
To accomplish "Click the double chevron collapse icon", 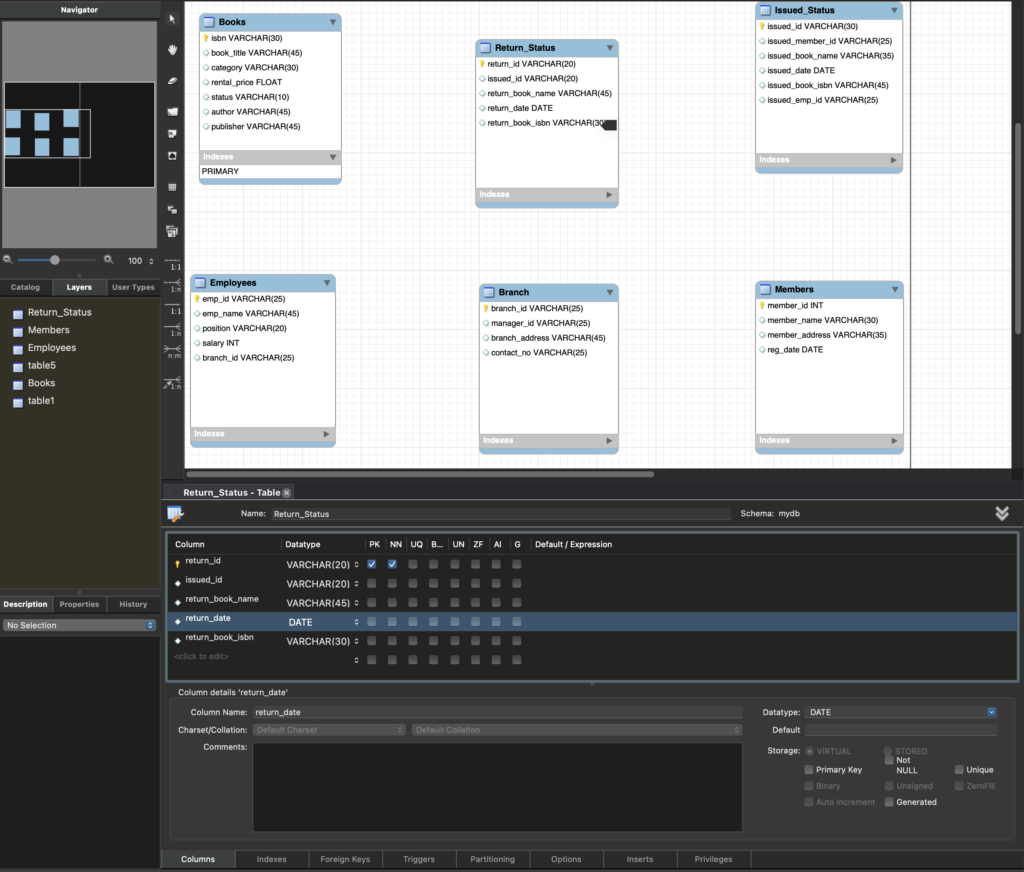I will [1001, 513].
